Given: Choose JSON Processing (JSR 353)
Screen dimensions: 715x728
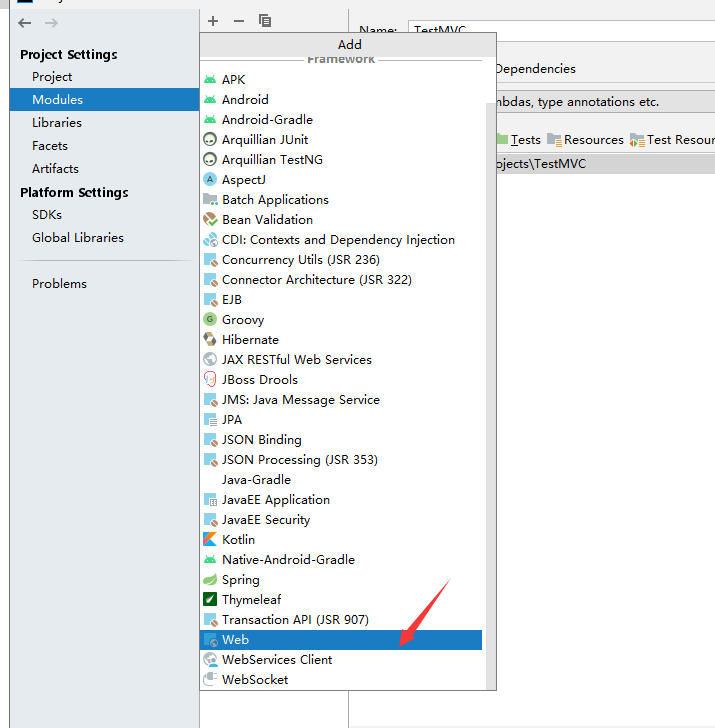Looking at the screenshot, I should [x=341, y=460].
